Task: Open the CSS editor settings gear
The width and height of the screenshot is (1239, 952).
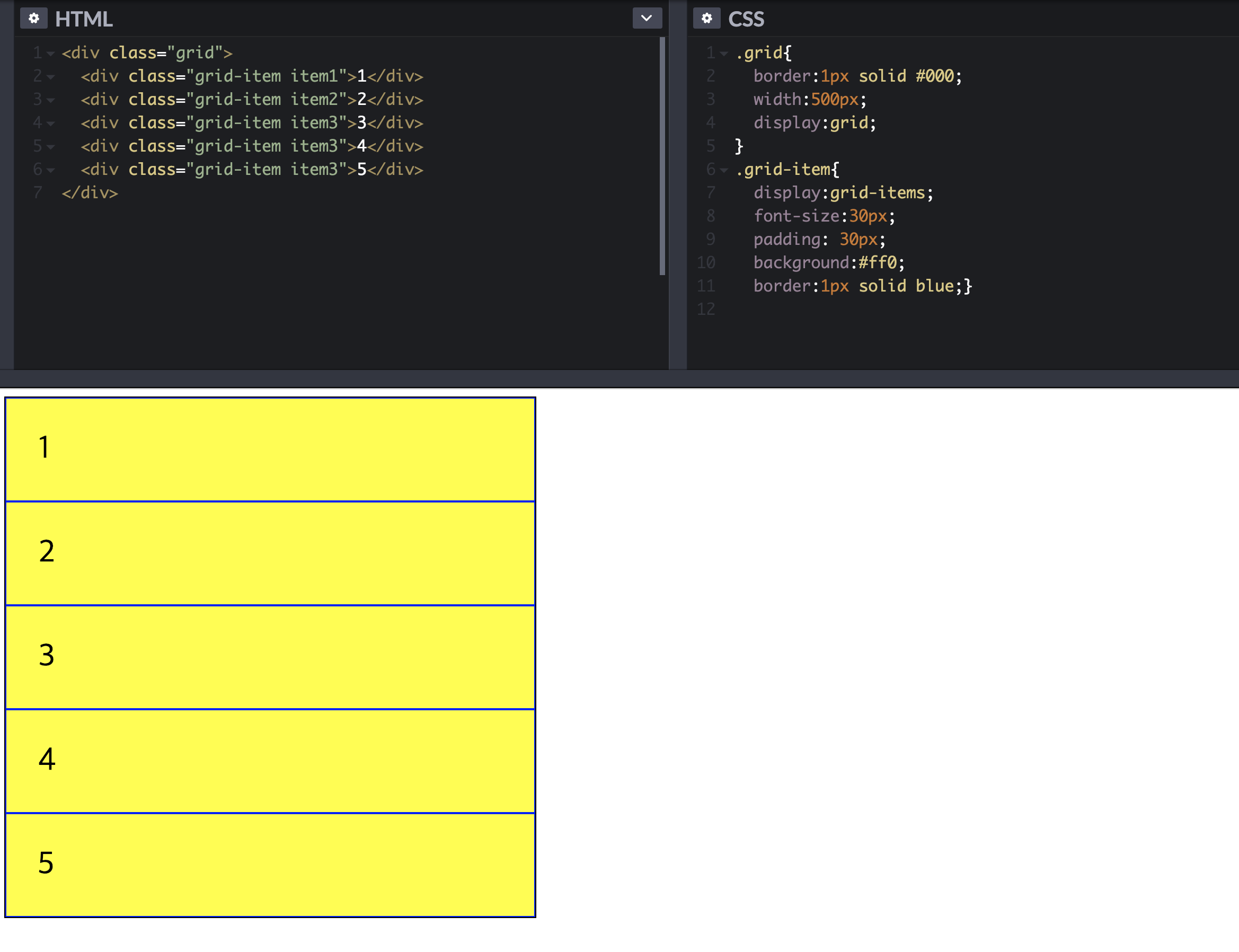Action: pyautogui.click(x=706, y=19)
